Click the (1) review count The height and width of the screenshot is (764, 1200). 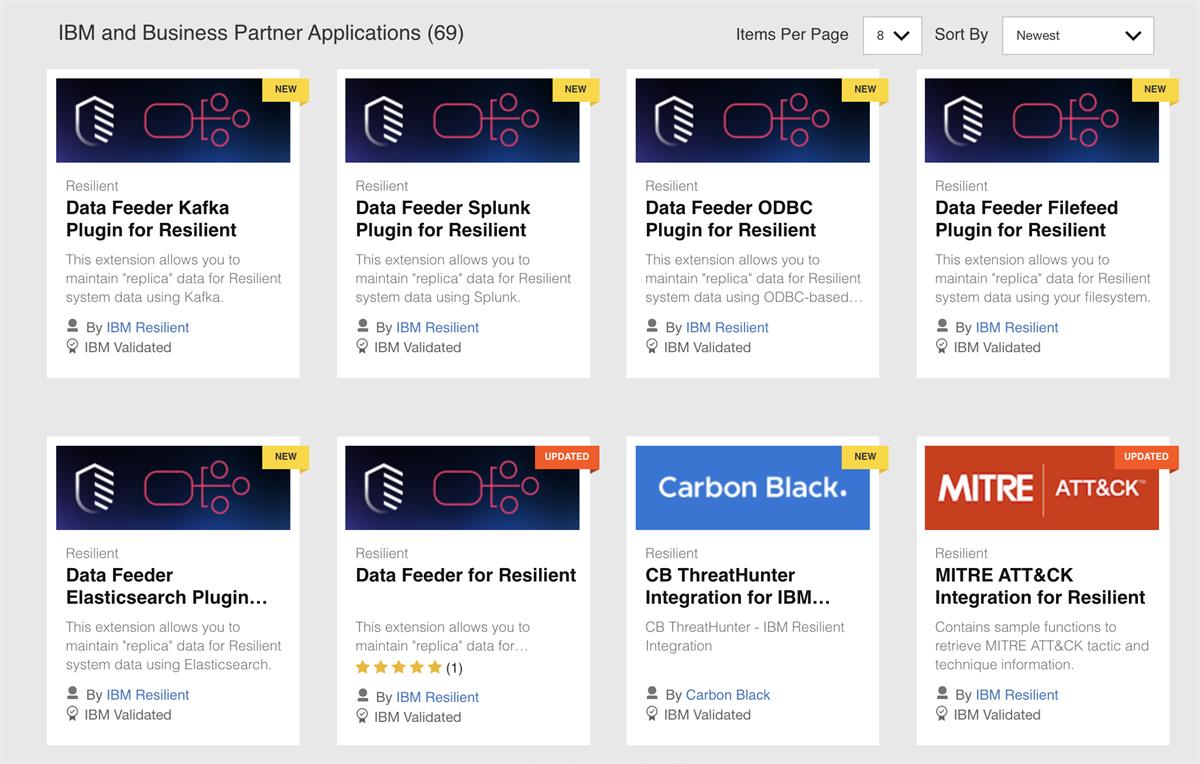tap(454, 668)
